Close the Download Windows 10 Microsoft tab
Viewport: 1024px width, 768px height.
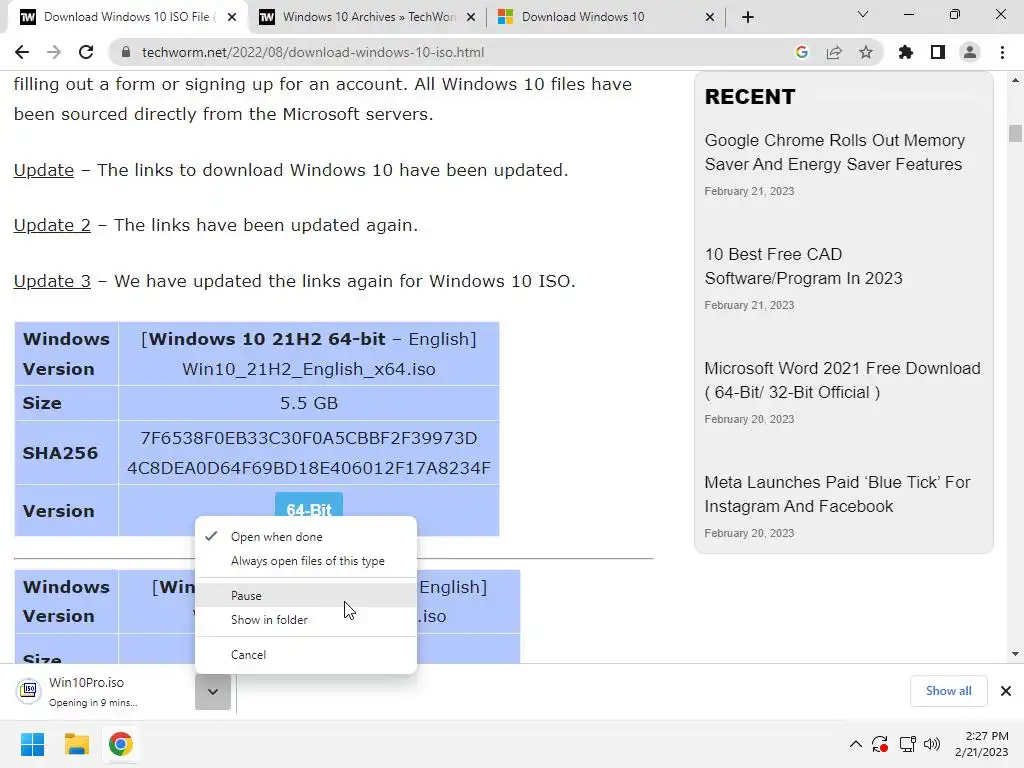[710, 17]
